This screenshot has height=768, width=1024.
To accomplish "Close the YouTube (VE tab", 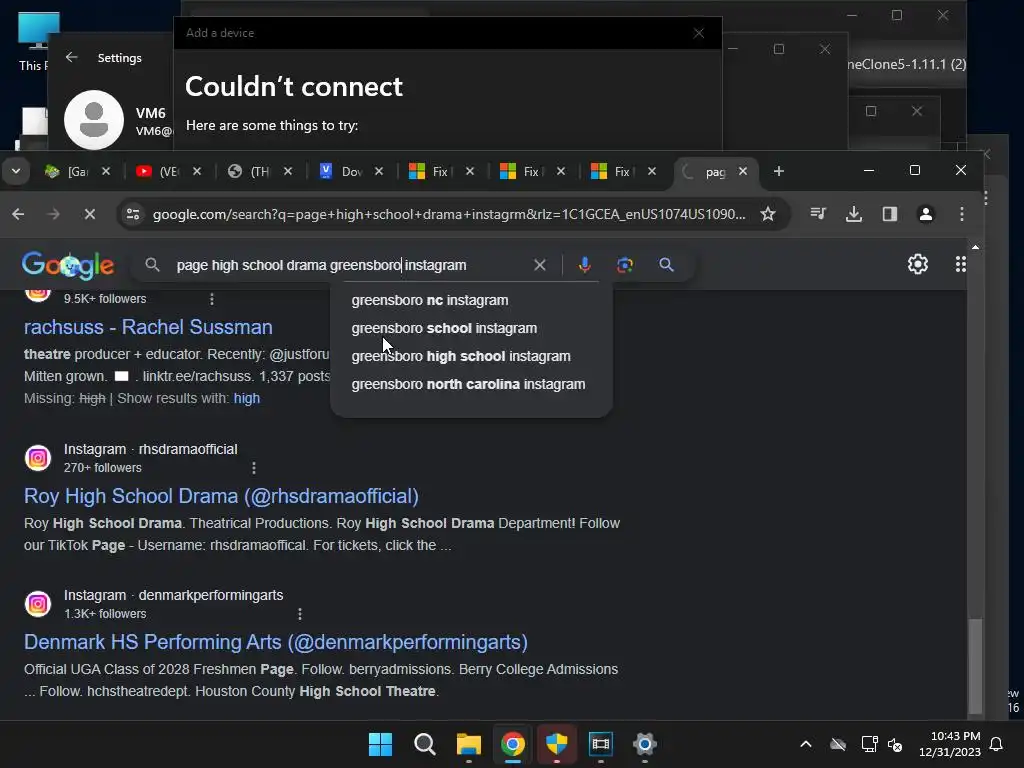I will (x=197, y=171).
